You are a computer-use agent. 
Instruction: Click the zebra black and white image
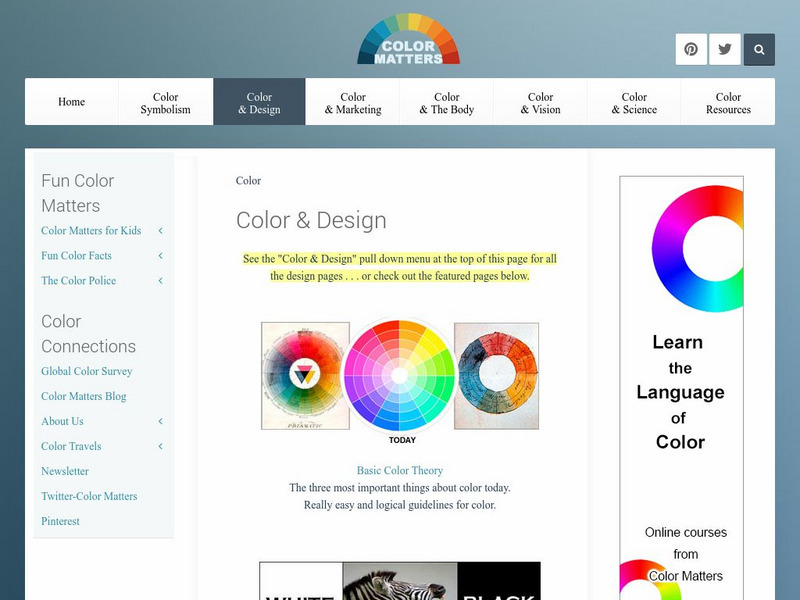tap(400, 581)
